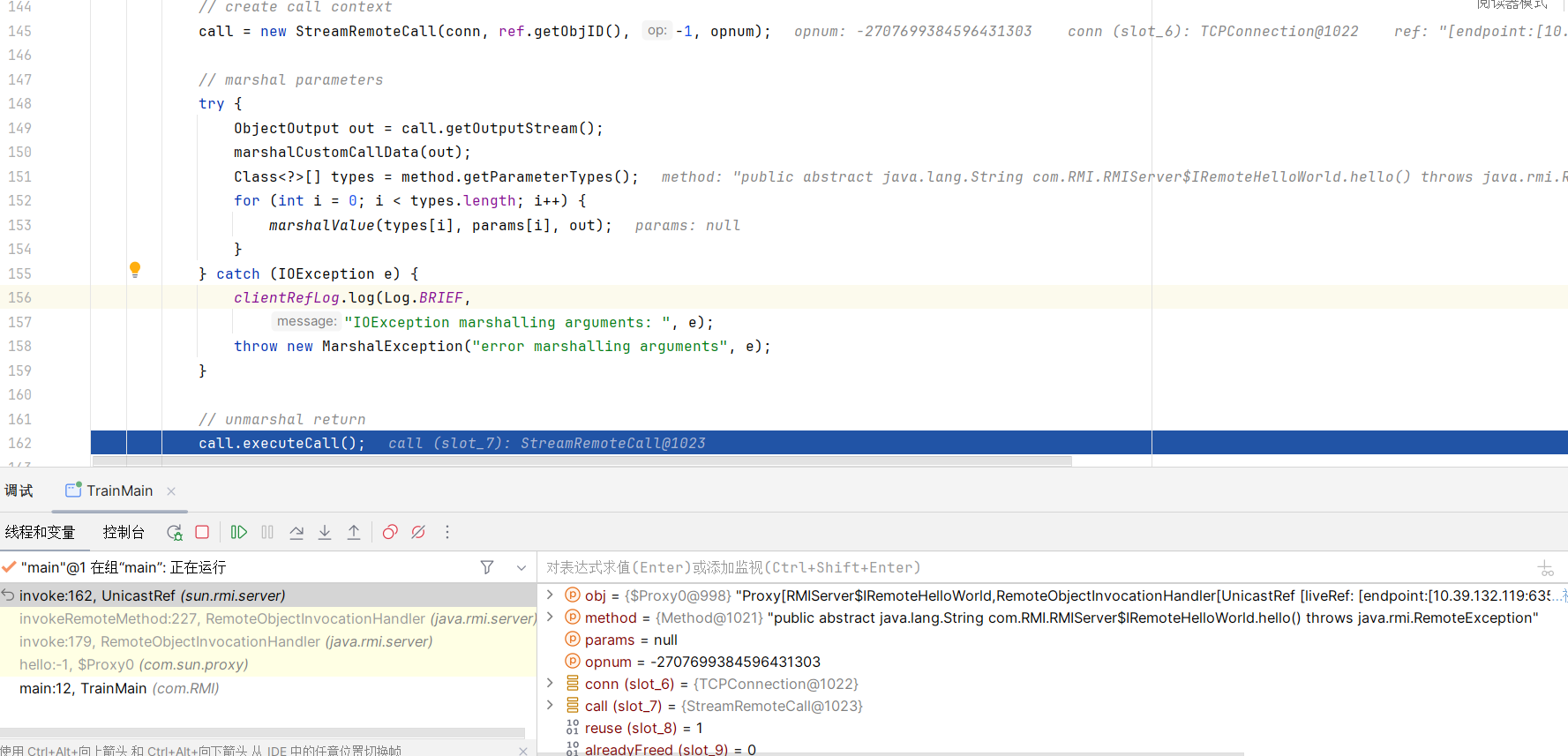
Task: Click the intention light bulb on line 155
Action: pos(135,270)
